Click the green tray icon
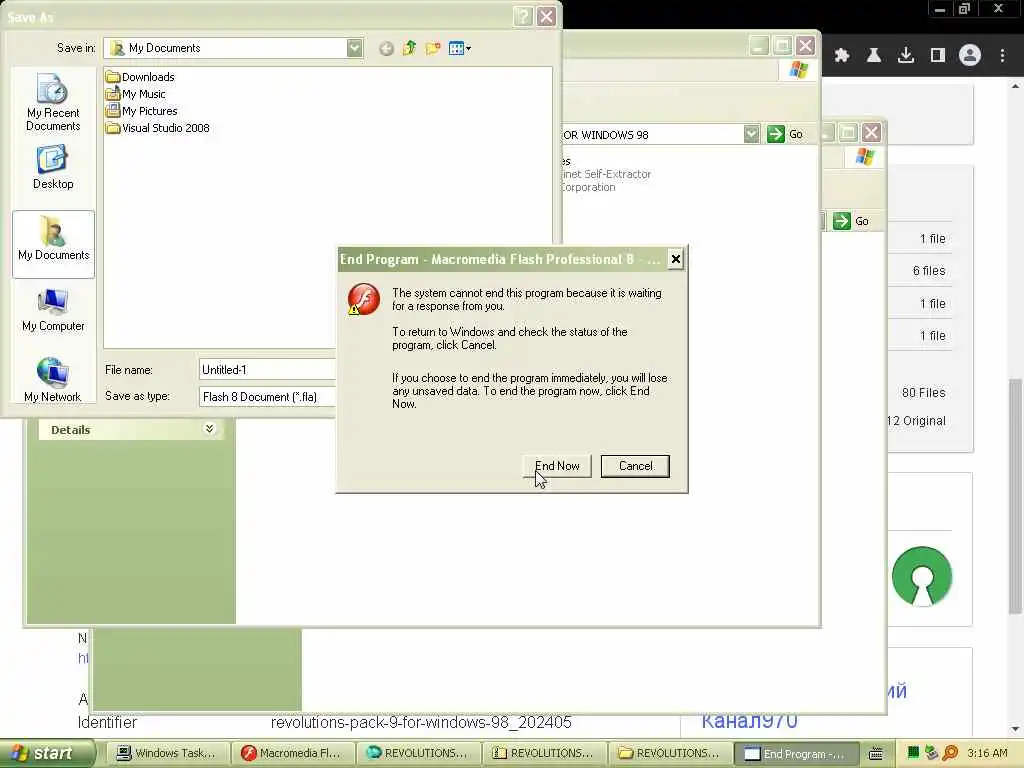Viewport: 1024px width, 768px height. [913, 753]
